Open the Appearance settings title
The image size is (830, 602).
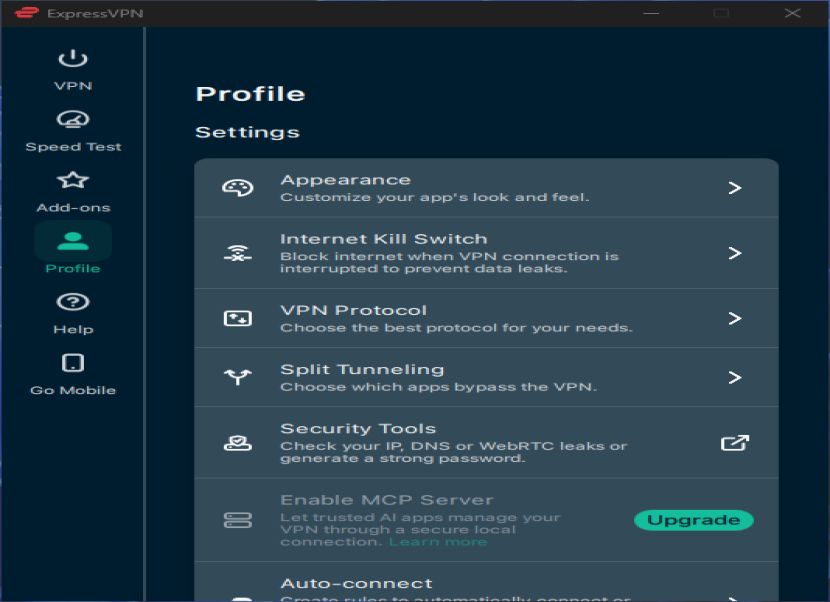coord(346,179)
